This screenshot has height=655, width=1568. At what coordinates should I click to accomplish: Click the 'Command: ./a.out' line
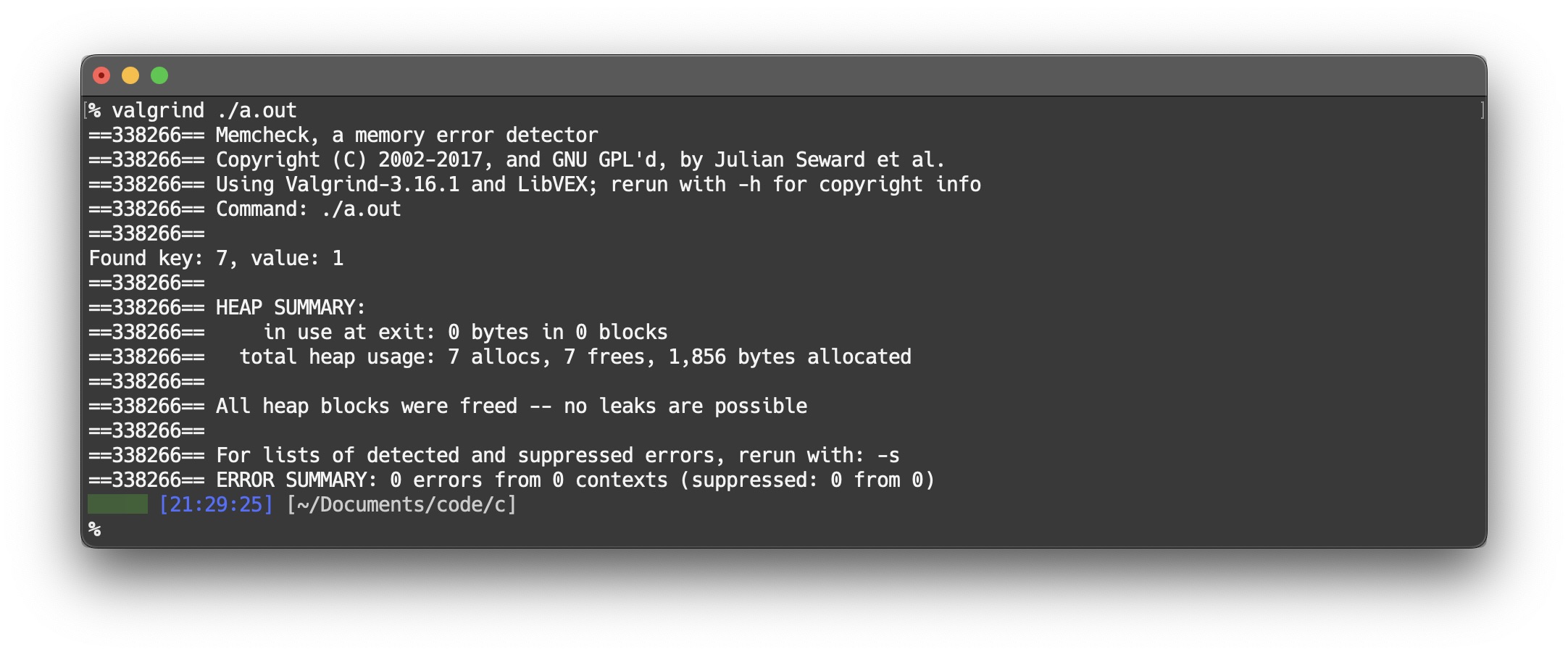coord(308,209)
